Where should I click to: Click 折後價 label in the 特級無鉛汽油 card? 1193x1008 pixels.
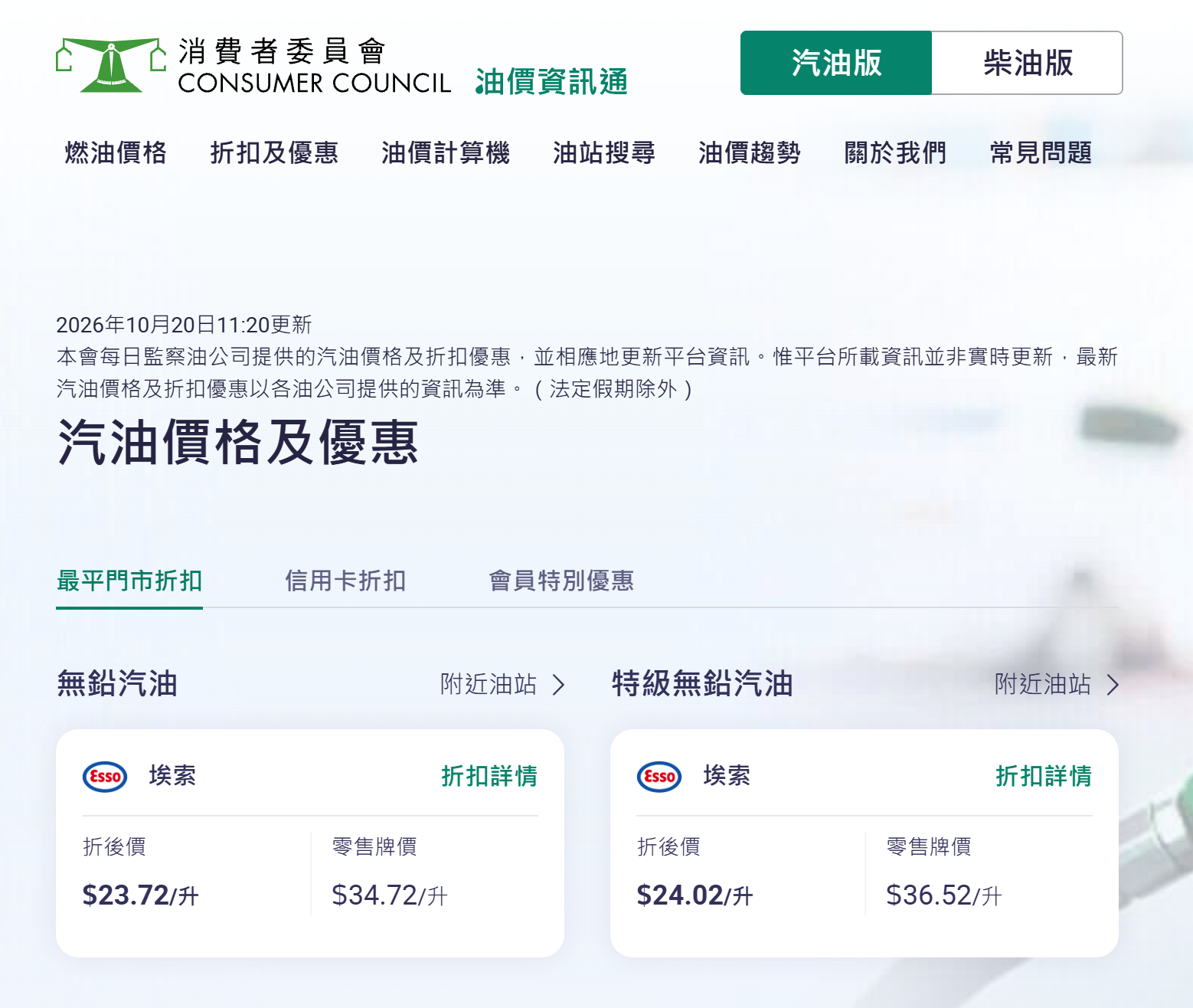pos(668,846)
